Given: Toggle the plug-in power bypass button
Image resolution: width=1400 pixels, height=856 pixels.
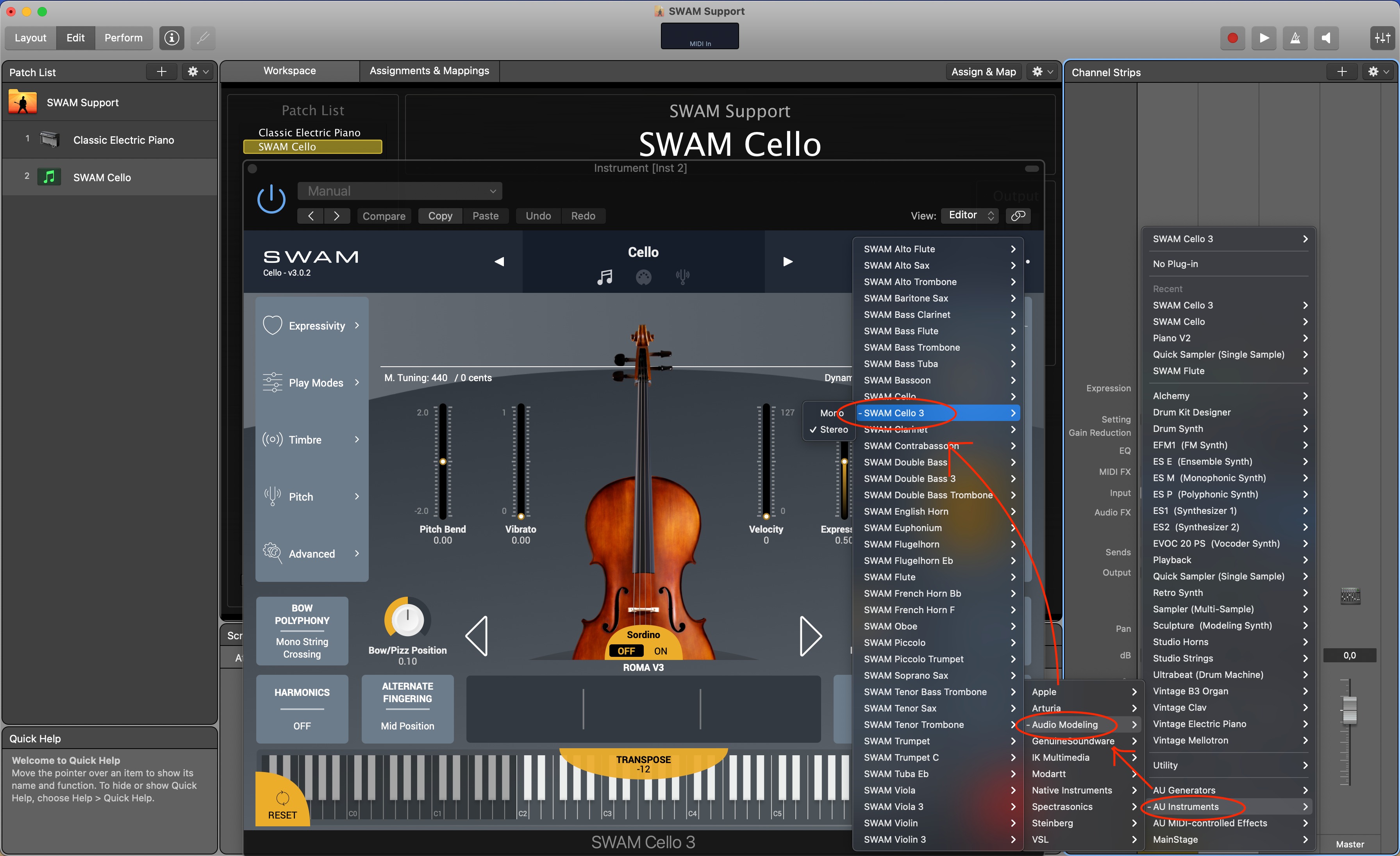Looking at the screenshot, I should click(x=271, y=200).
